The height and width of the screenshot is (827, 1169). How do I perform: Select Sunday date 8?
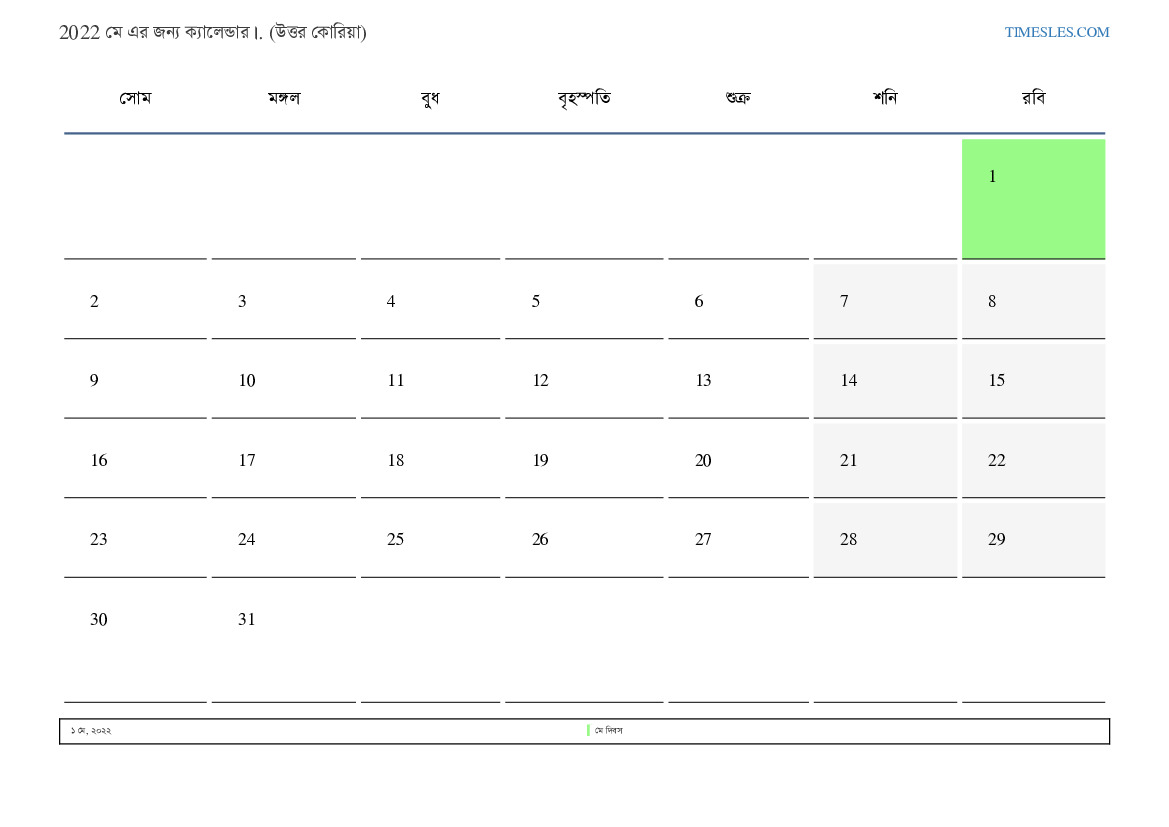pyautogui.click(x=1033, y=301)
